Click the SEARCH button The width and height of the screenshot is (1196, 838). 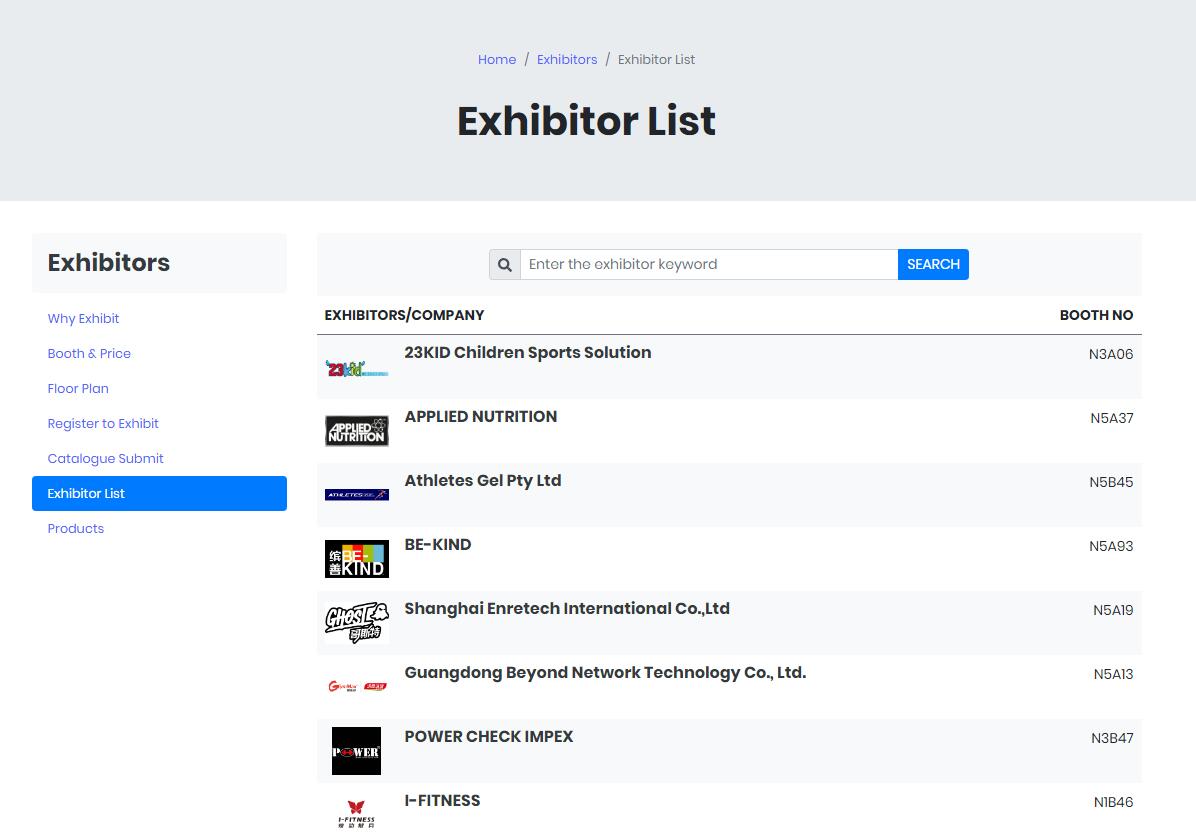(x=934, y=265)
